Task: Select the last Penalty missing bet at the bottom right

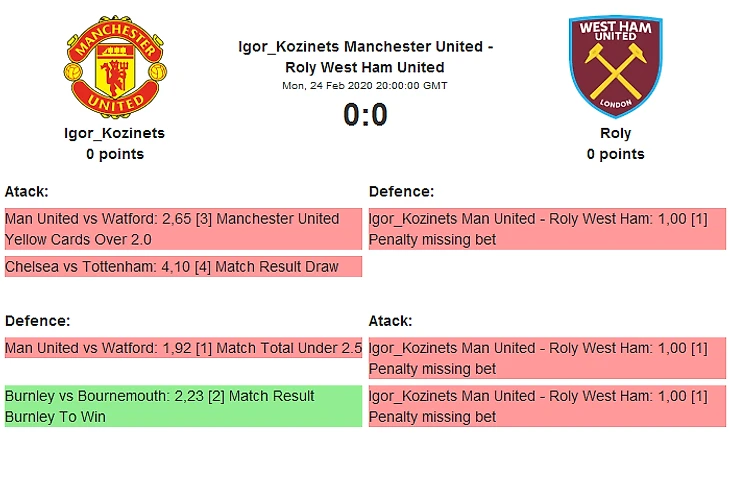Action: tap(547, 406)
